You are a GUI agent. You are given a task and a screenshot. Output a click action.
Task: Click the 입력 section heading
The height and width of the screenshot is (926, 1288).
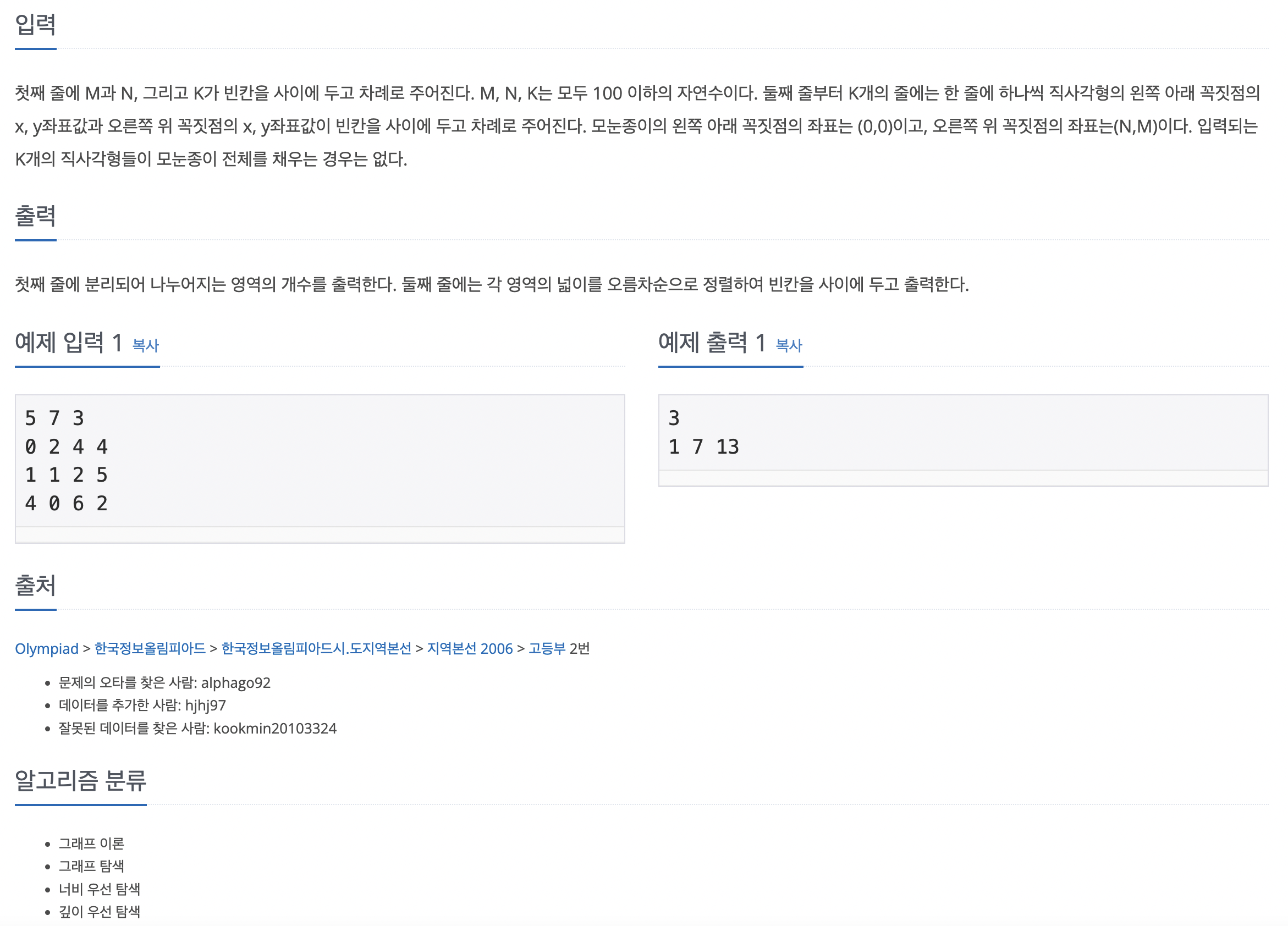point(35,25)
